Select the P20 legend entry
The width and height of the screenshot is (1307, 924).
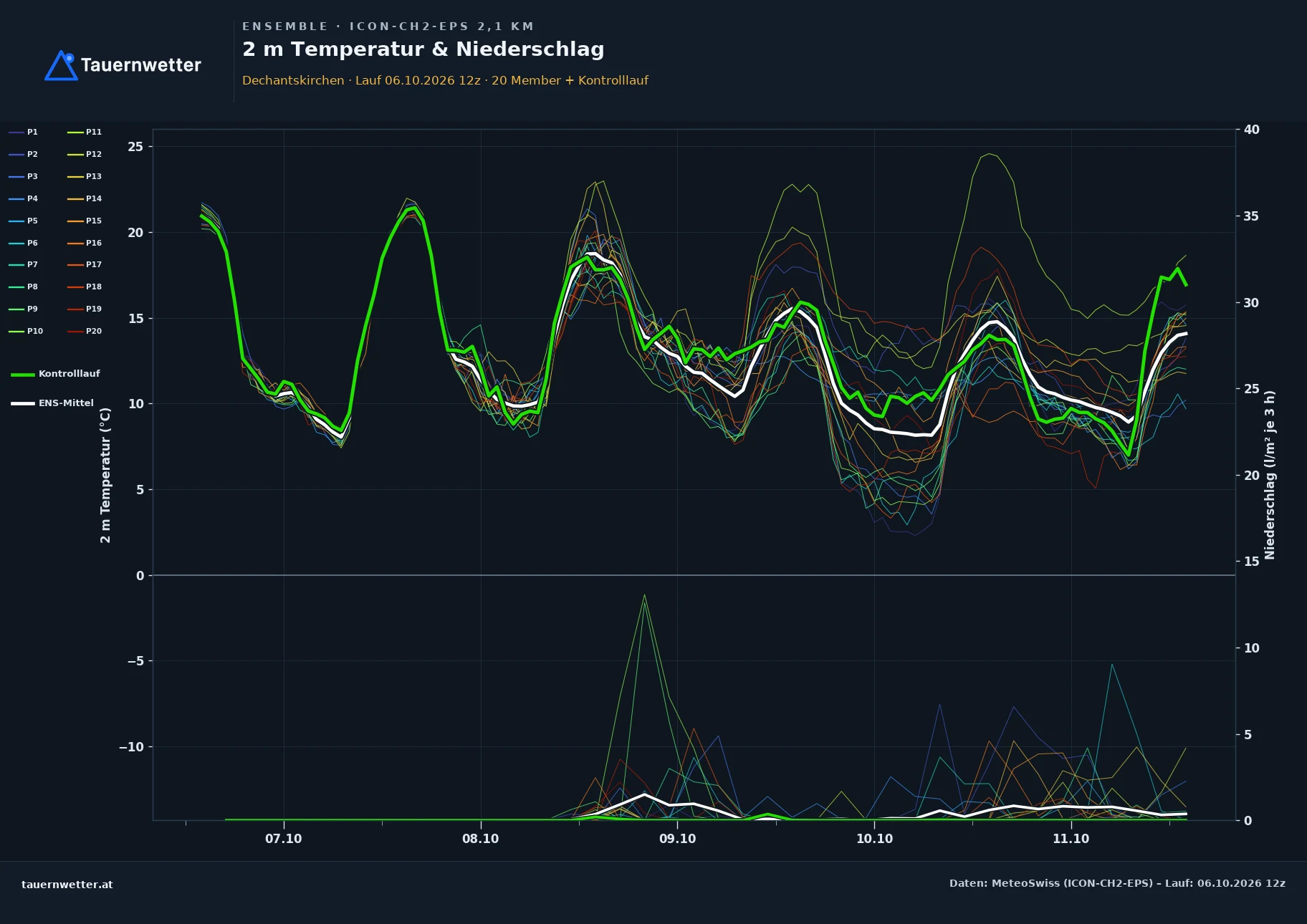tap(85, 331)
